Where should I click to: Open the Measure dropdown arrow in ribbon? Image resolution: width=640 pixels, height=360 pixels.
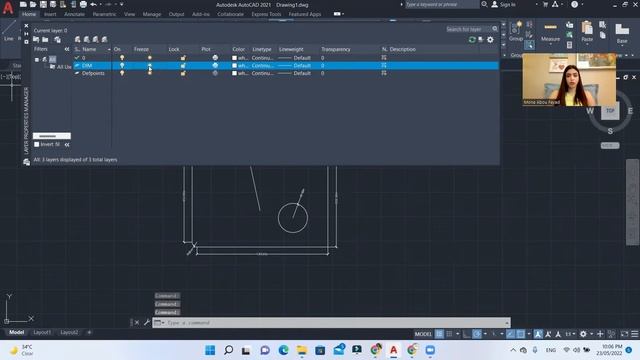point(550,44)
